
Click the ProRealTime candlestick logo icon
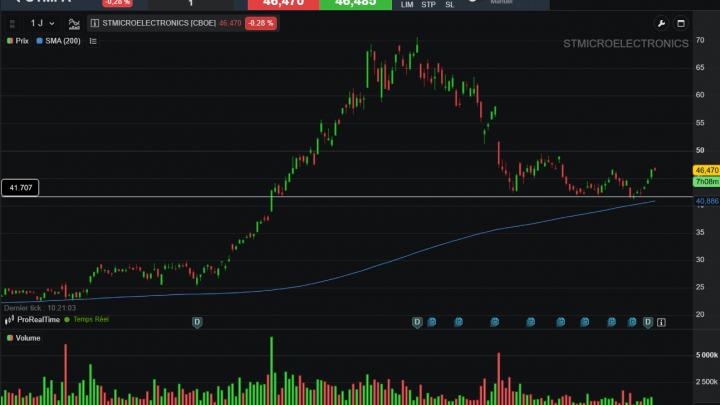pyautogui.click(x=9, y=320)
